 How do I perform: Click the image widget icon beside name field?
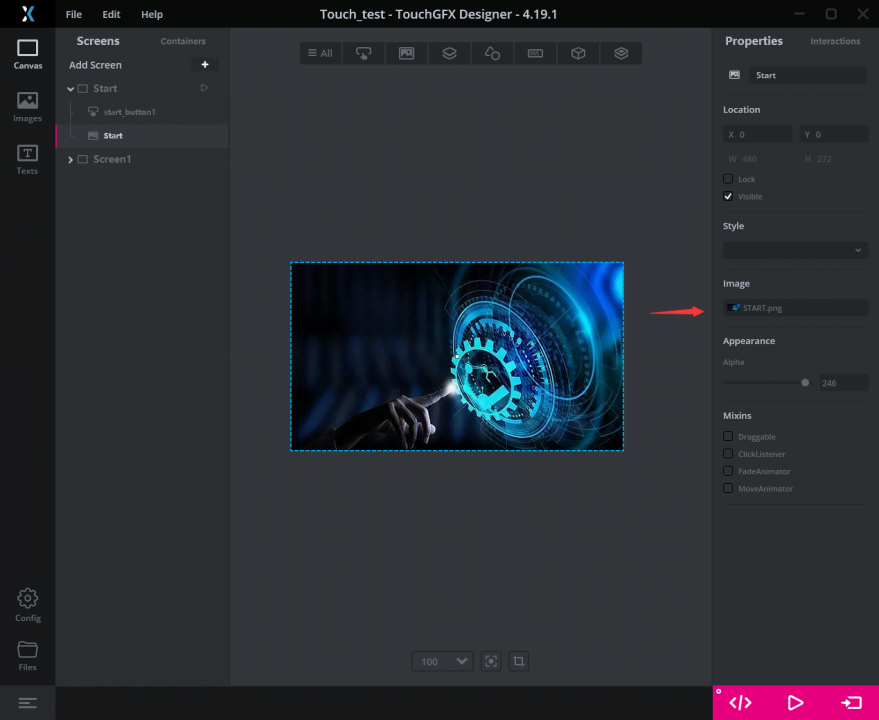(x=734, y=75)
